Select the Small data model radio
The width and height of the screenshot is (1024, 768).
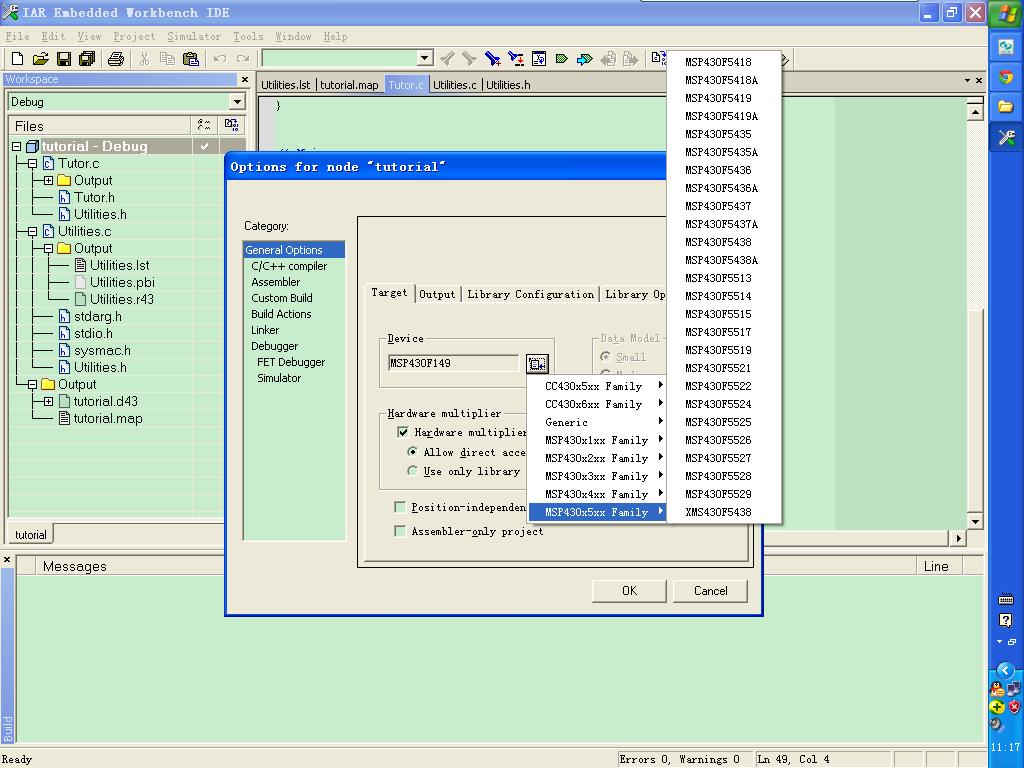pos(605,357)
